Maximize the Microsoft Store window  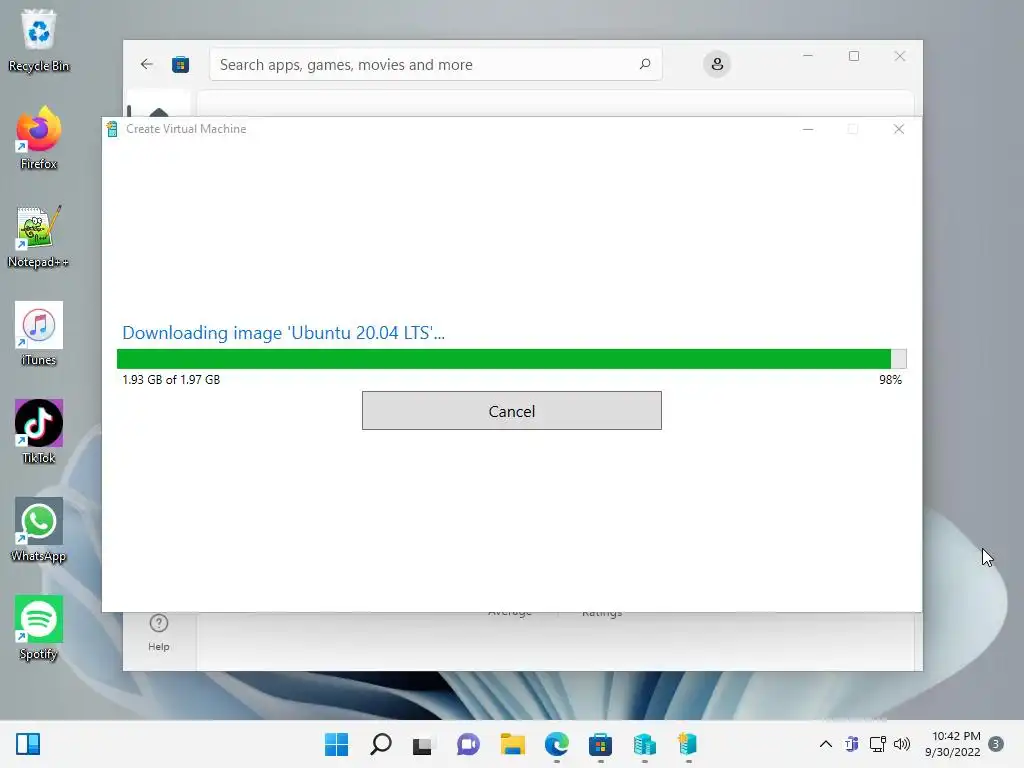click(854, 56)
